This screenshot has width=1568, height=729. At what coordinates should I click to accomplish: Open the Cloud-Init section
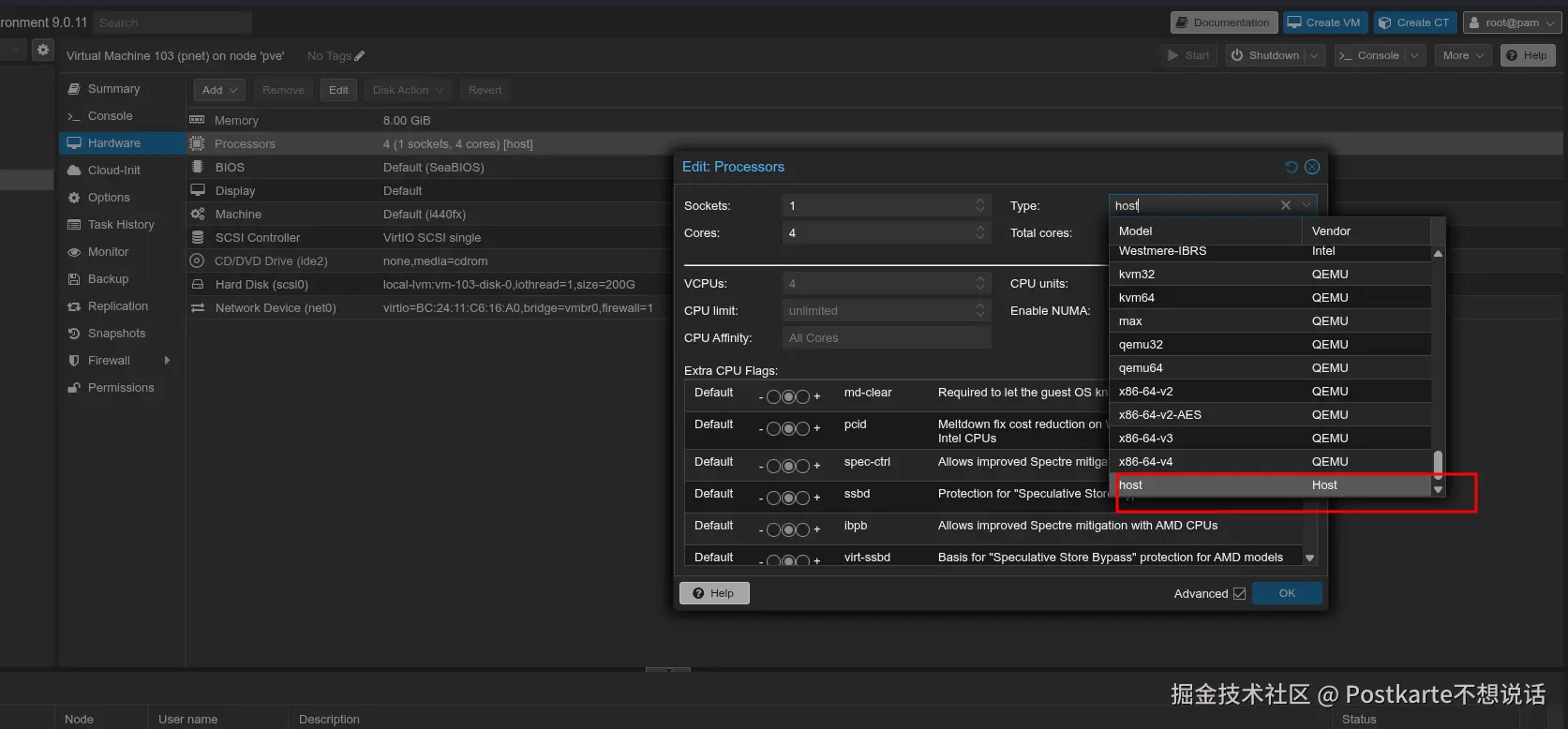point(113,171)
